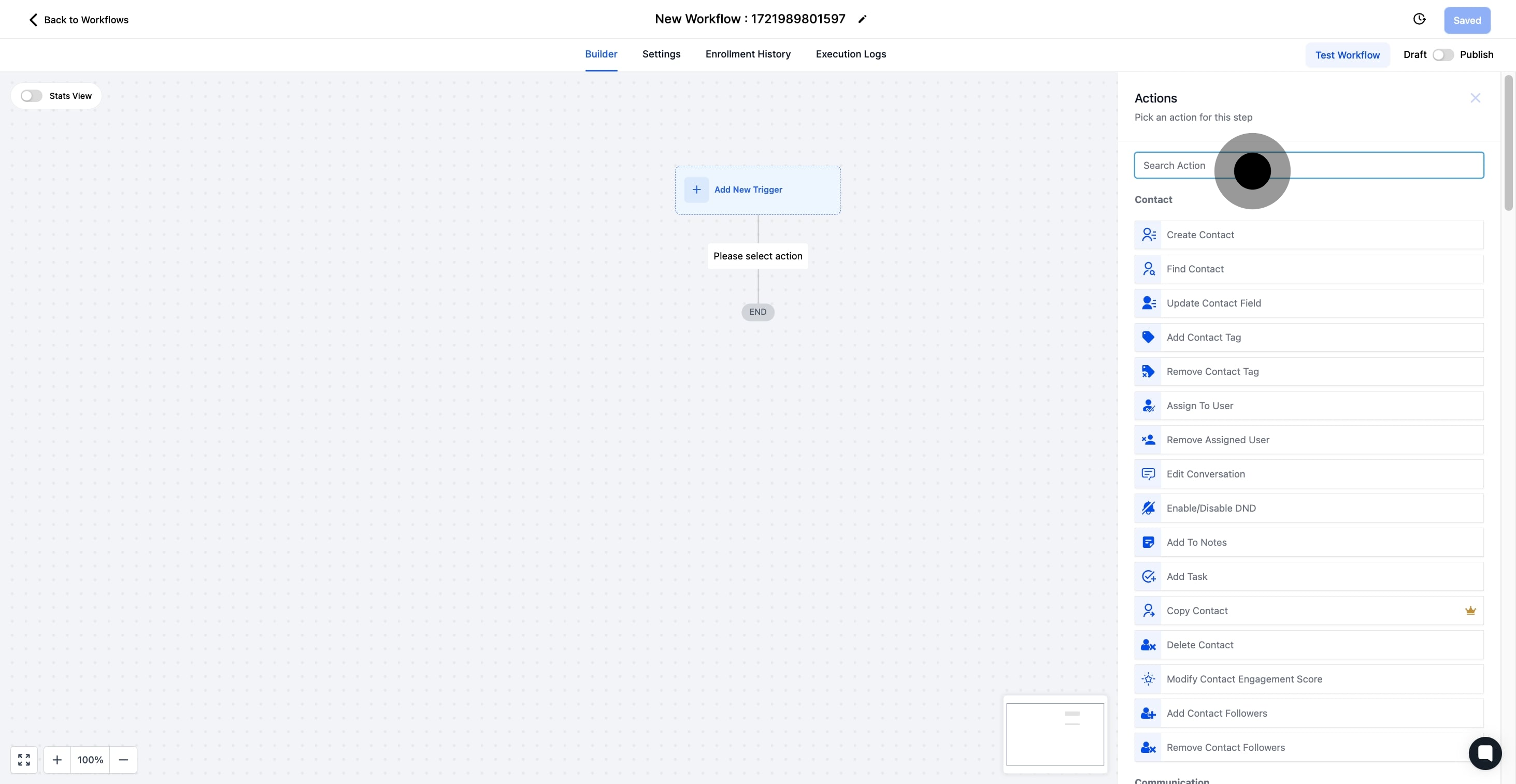Open the Execution Logs tab
The height and width of the screenshot is (784, 1516).
(850, 54)
